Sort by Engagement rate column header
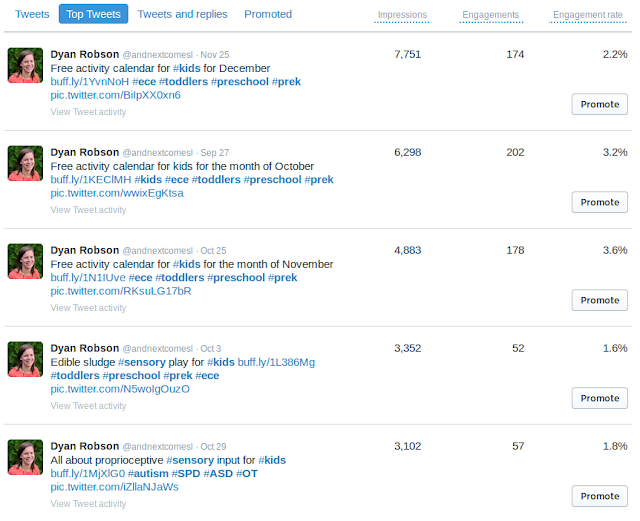This screenshot has height=521, width=640. [588, 15]
